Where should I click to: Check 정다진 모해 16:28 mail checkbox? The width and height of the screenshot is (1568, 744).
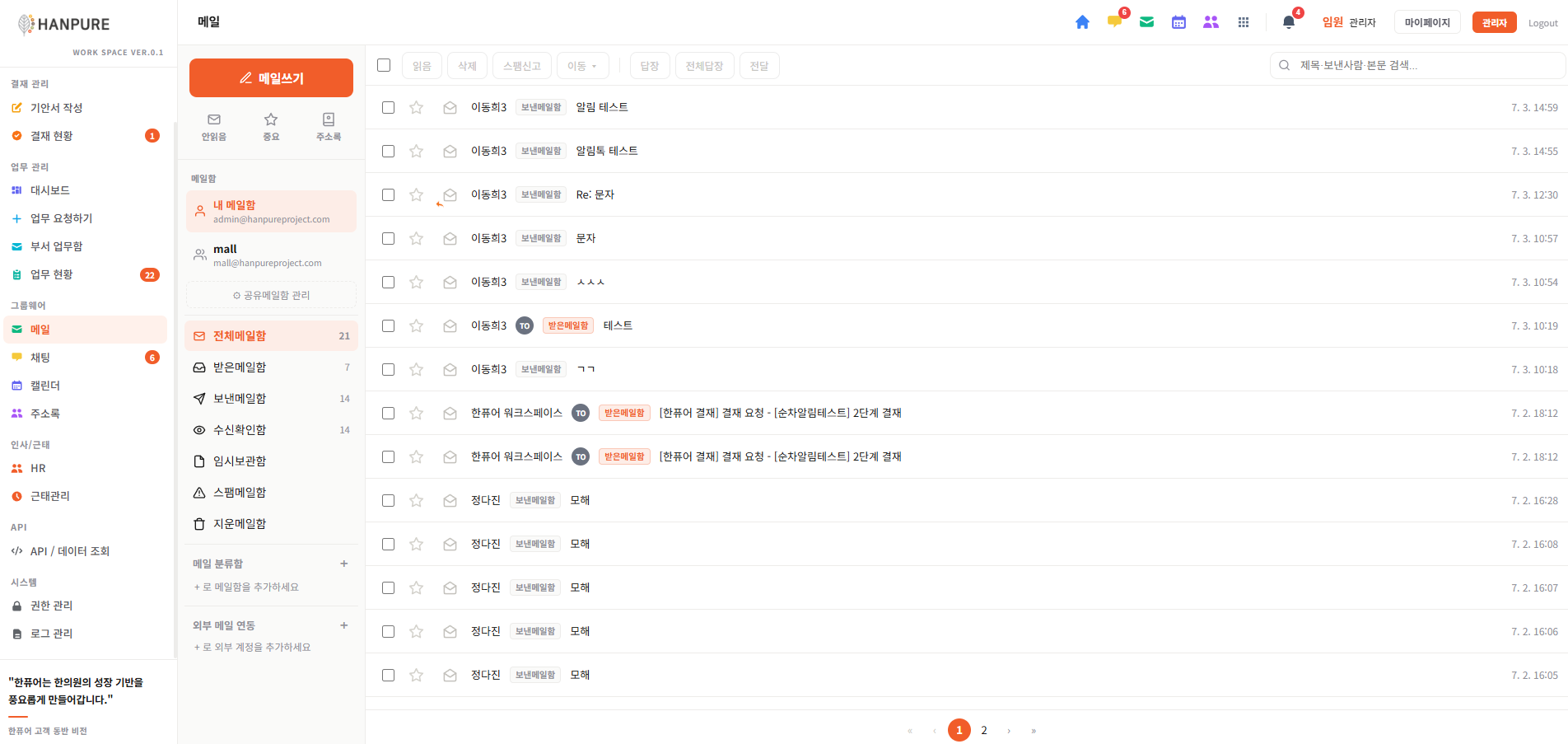click(388, 500)
